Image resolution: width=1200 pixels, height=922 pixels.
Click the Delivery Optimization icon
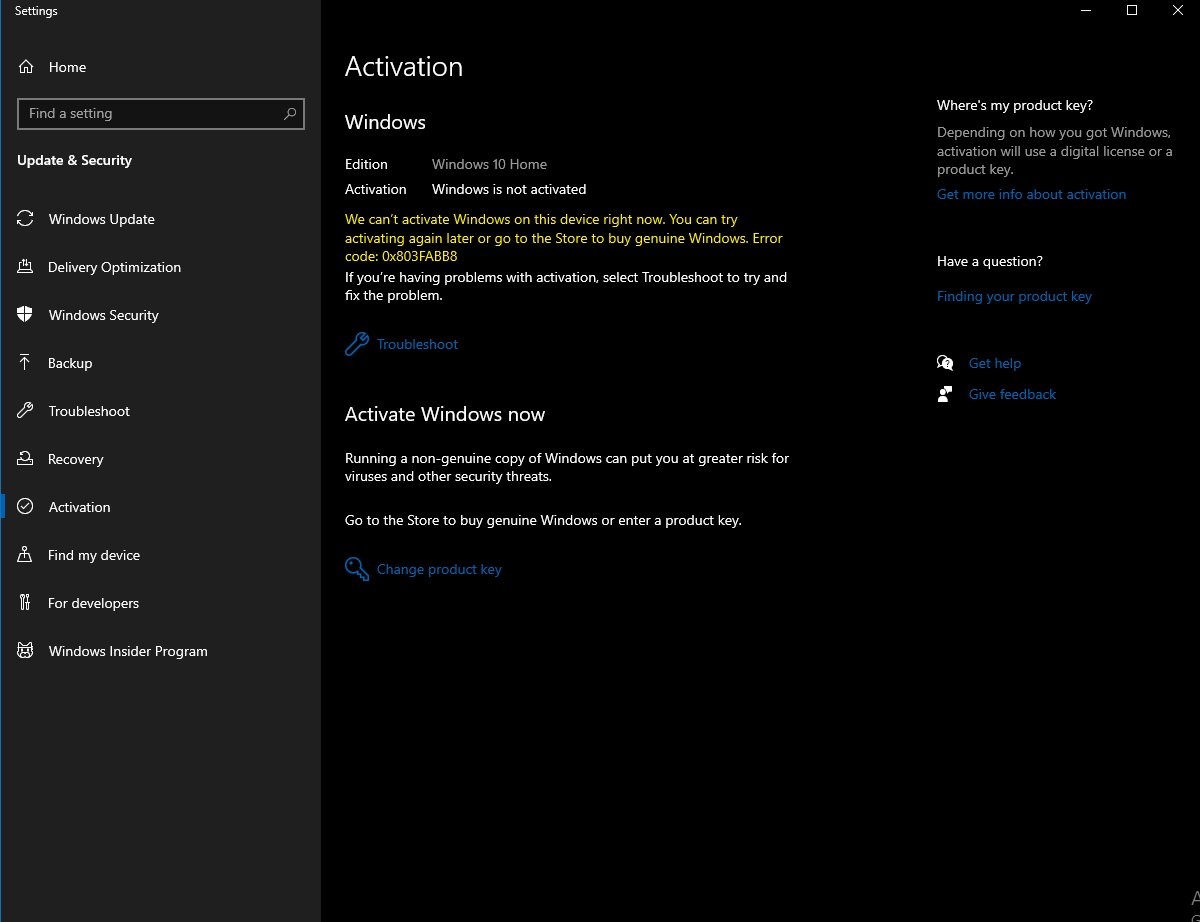pos(26,267)
